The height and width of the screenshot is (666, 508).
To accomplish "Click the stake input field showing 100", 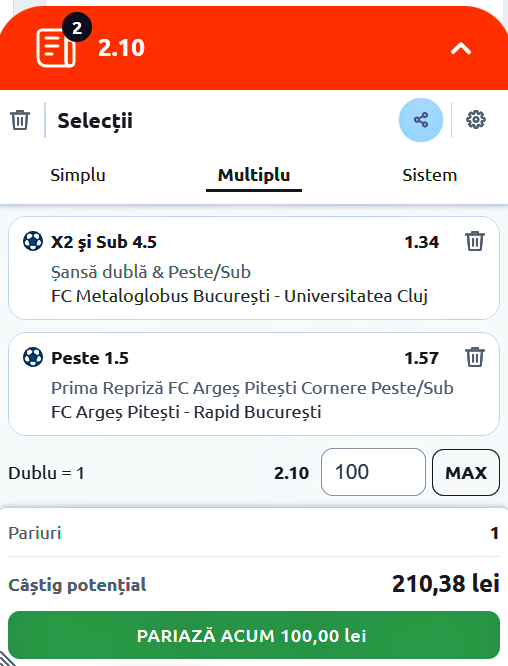I will click(373, 472).
